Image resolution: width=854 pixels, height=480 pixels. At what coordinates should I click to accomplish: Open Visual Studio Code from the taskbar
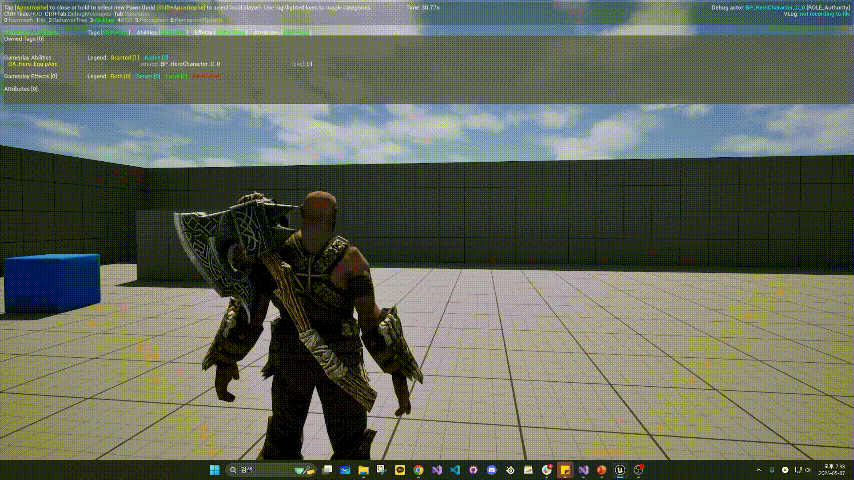(455, 470)
